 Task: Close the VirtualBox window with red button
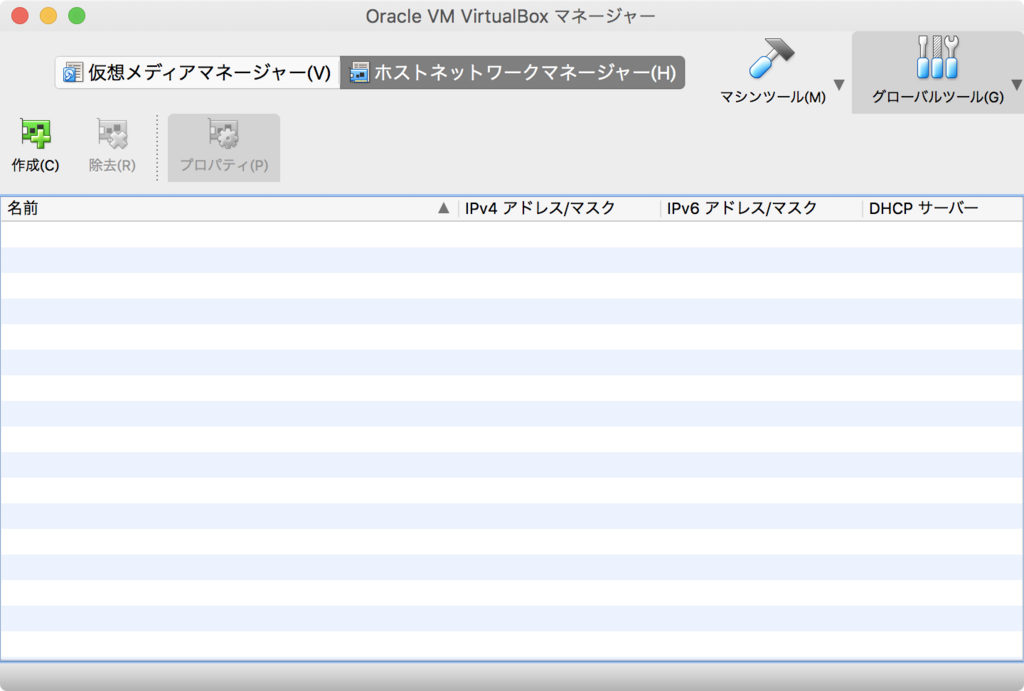pyautogui.click(x=20, y=16)
